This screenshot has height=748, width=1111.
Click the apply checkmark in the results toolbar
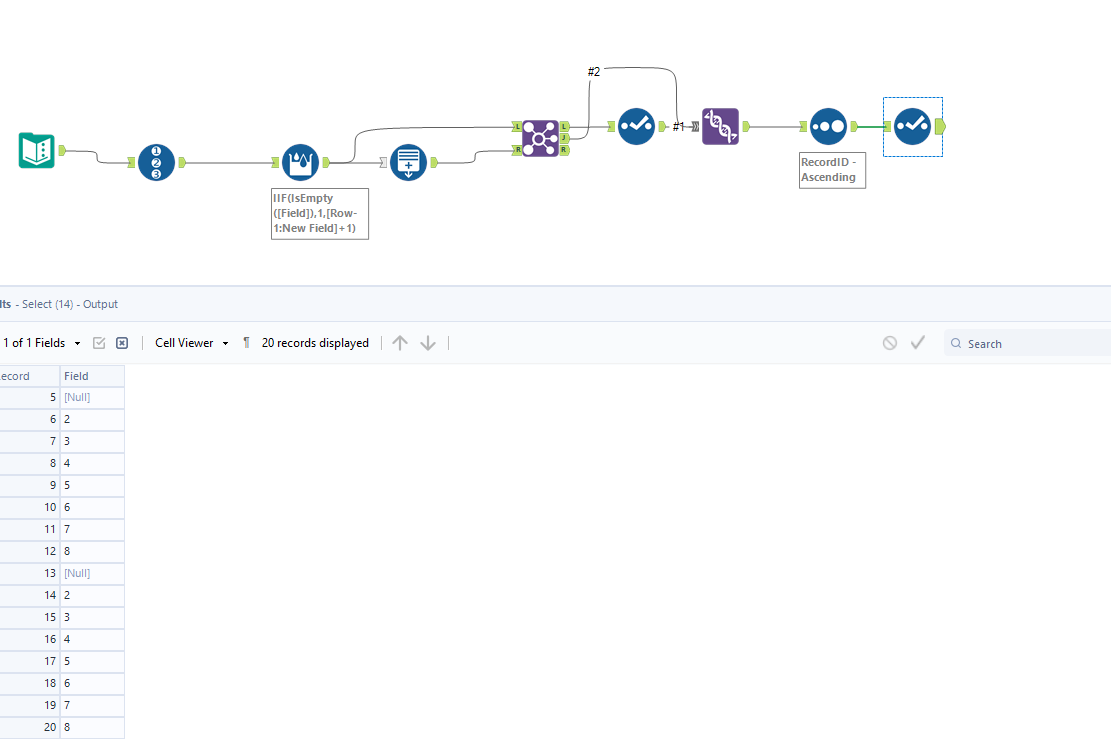(918, 342)
